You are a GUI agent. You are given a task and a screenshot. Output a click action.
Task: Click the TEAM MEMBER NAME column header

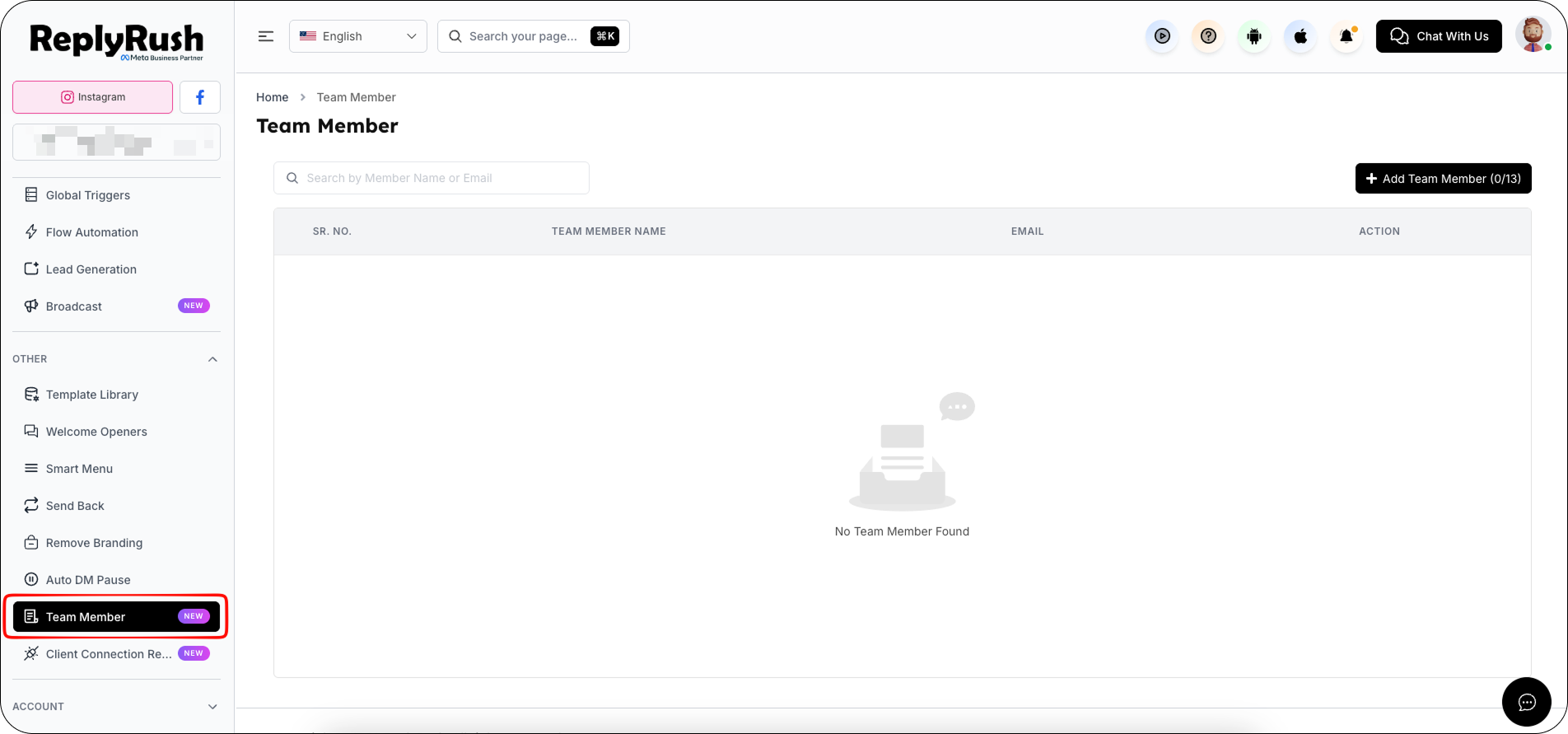pos(609,231)
